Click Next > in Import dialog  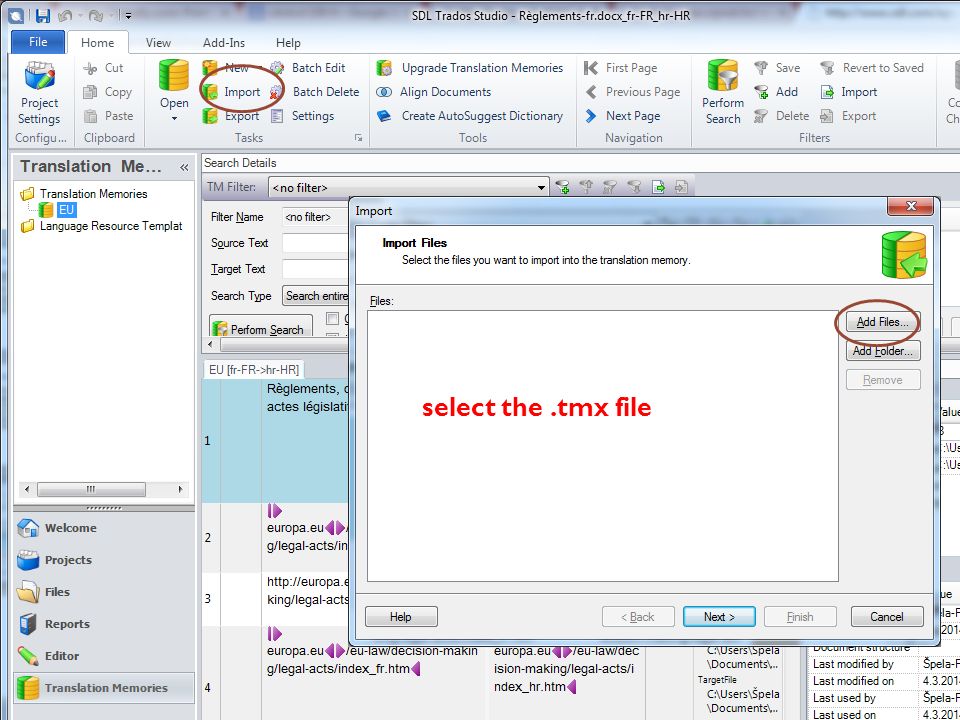[x=719, y=617]
